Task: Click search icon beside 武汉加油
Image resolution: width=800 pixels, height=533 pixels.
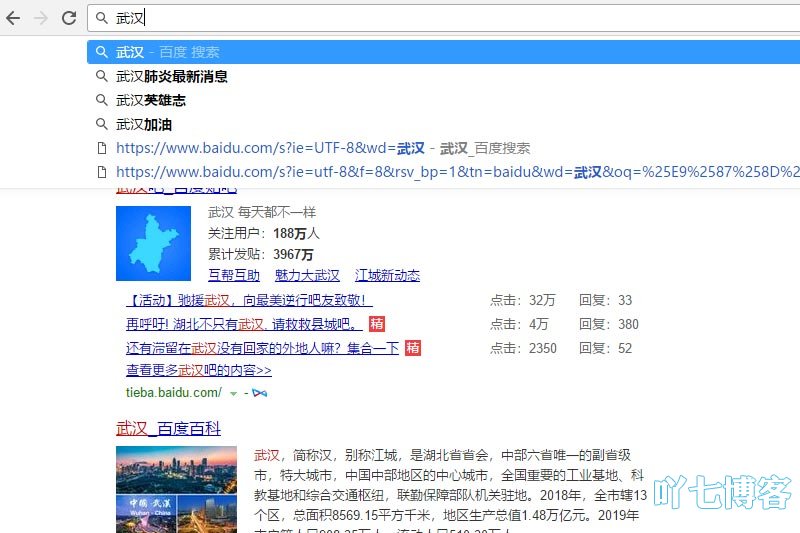Action: (x=102, y=124)
